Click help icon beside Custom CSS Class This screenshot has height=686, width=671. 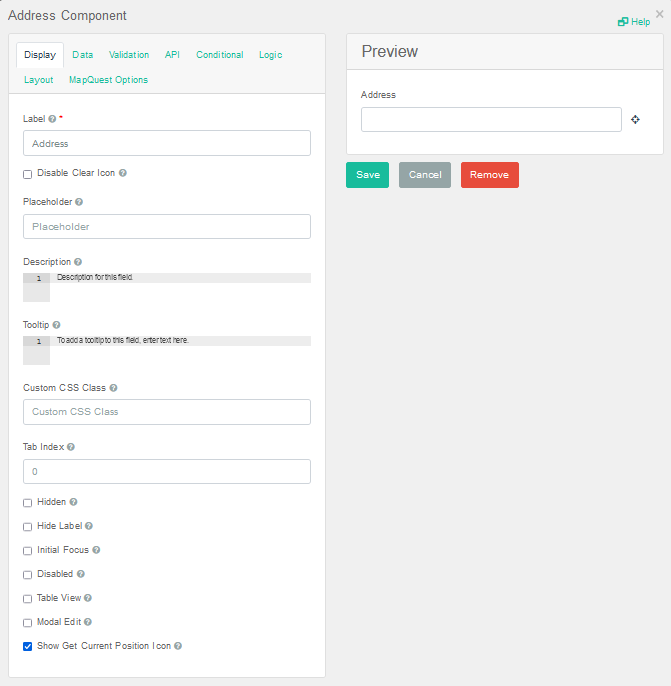113,388
